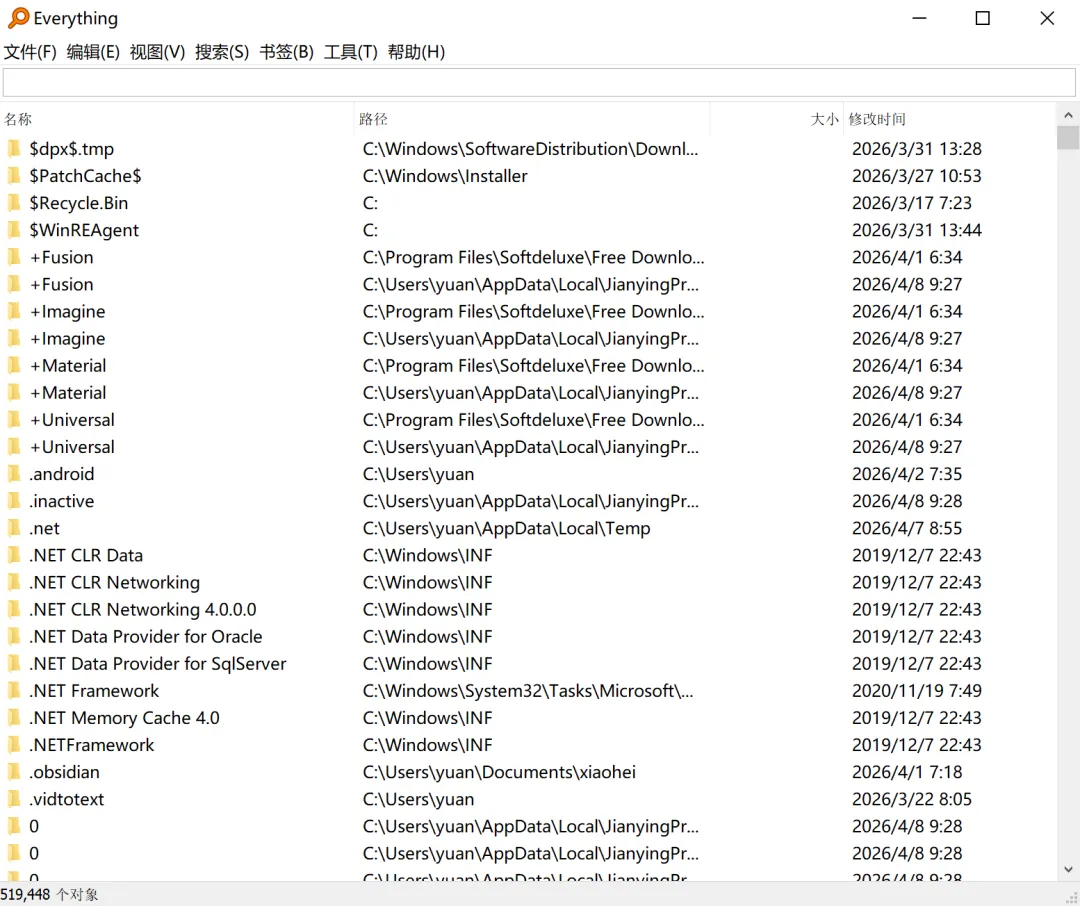Select the .inactive folder name

click(61, 501)
